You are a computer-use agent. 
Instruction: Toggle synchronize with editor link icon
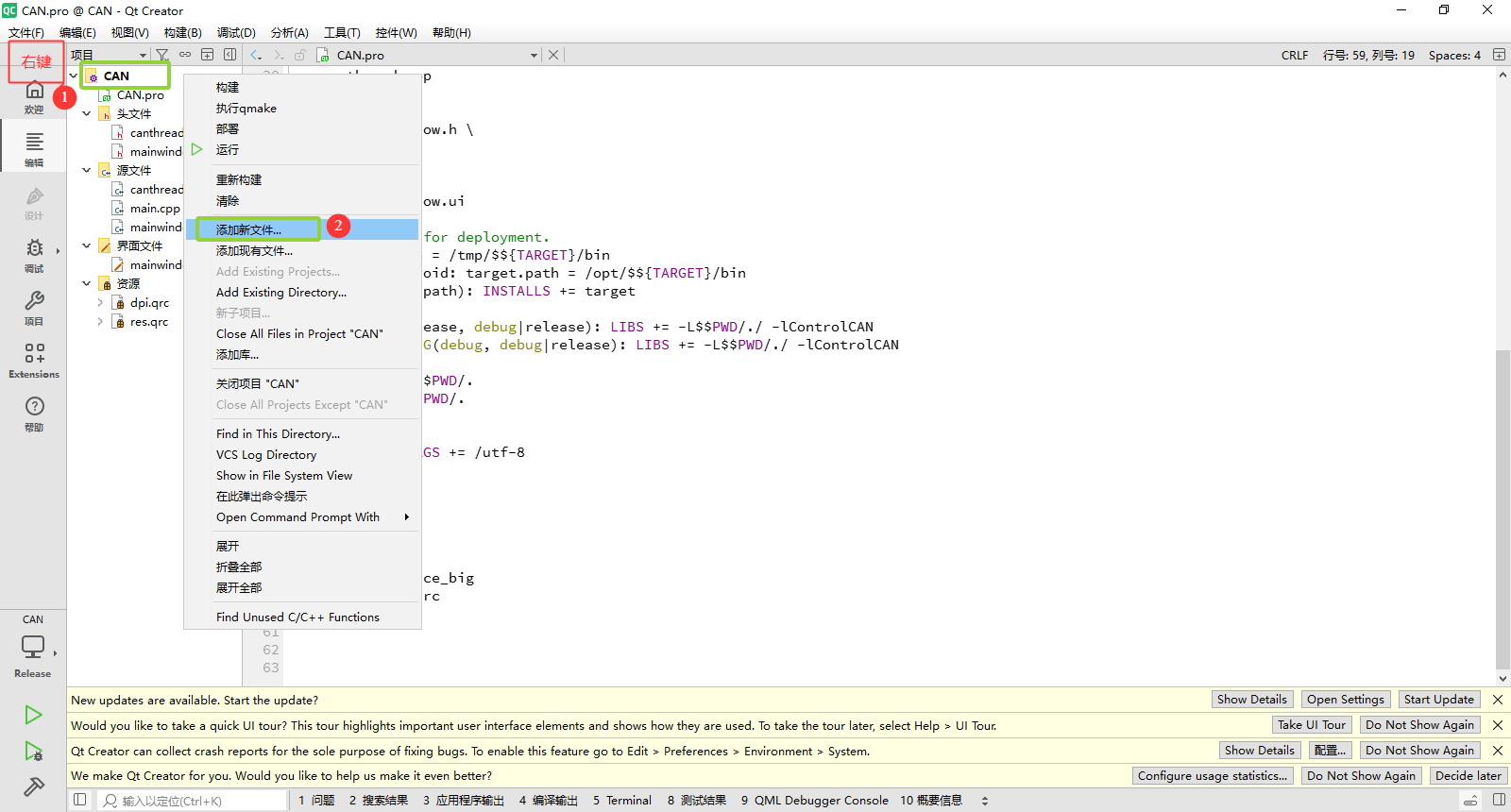[185, 55]
